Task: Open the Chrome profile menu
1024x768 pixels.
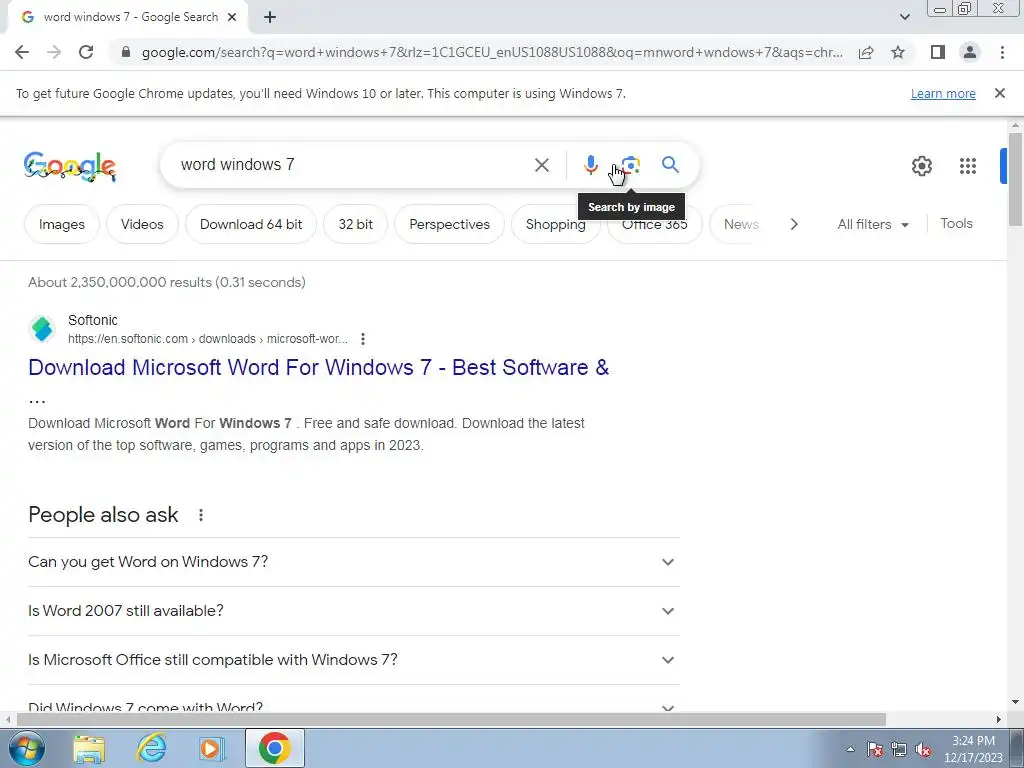Action: pyautogui.click(x=970, y=52)
